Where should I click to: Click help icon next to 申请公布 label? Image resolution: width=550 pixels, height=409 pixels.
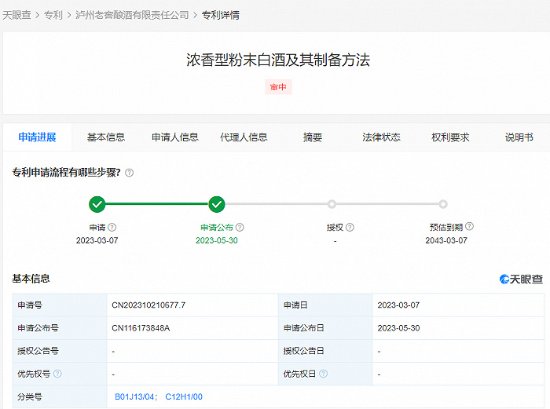tap(240, 227)
